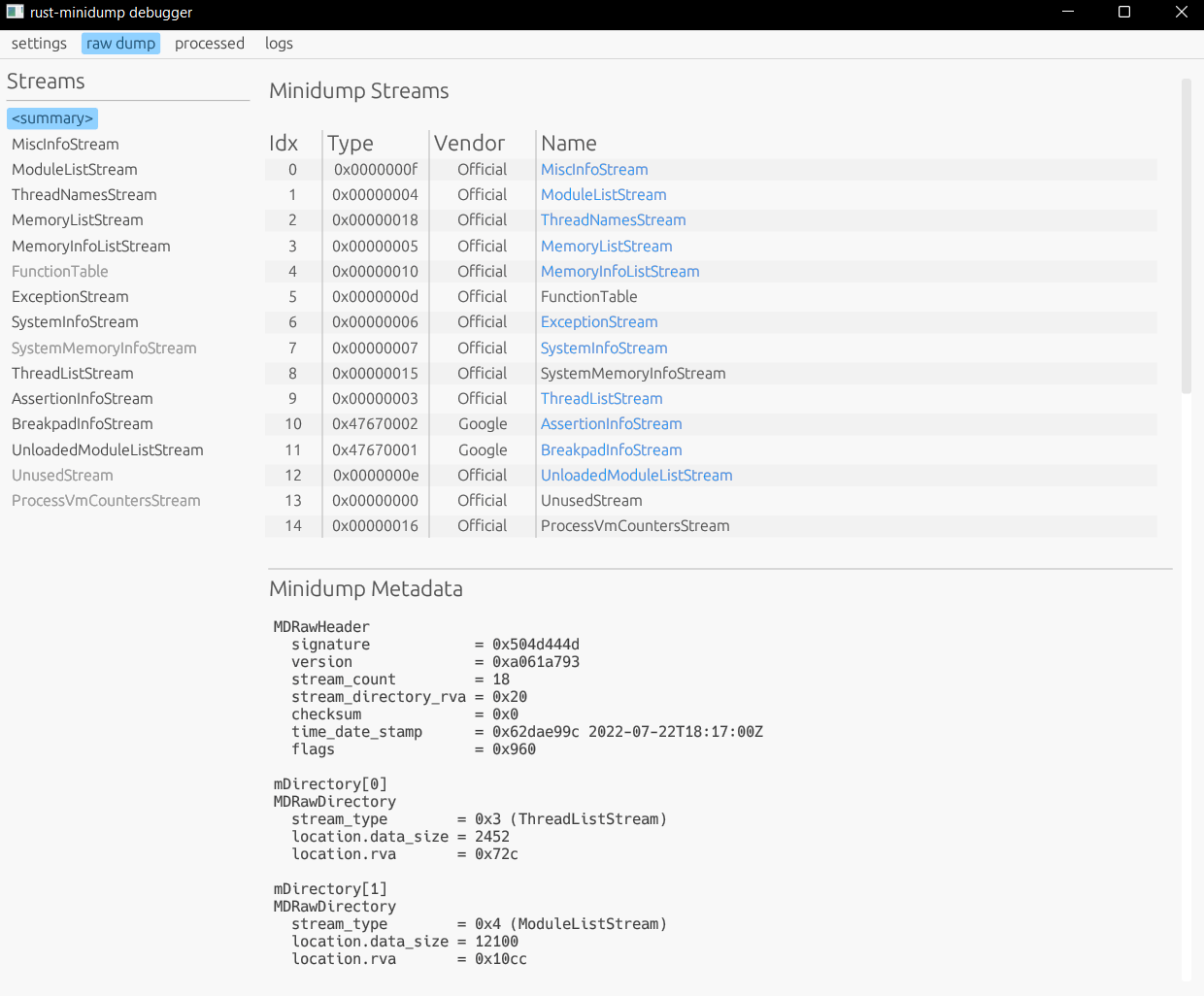Click the Vendor column header
This screenshot has height=996, width=1204.
click(470, 143)
